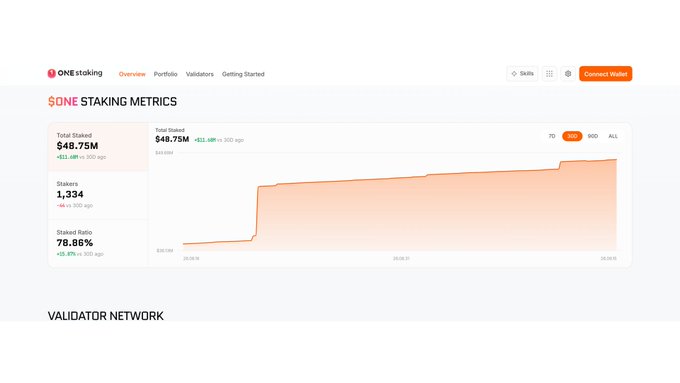Screen dimensions: 680x383
Task: Click the -44 vs 30D ago text
Action: pyautogui.click(x=75, y=206)
